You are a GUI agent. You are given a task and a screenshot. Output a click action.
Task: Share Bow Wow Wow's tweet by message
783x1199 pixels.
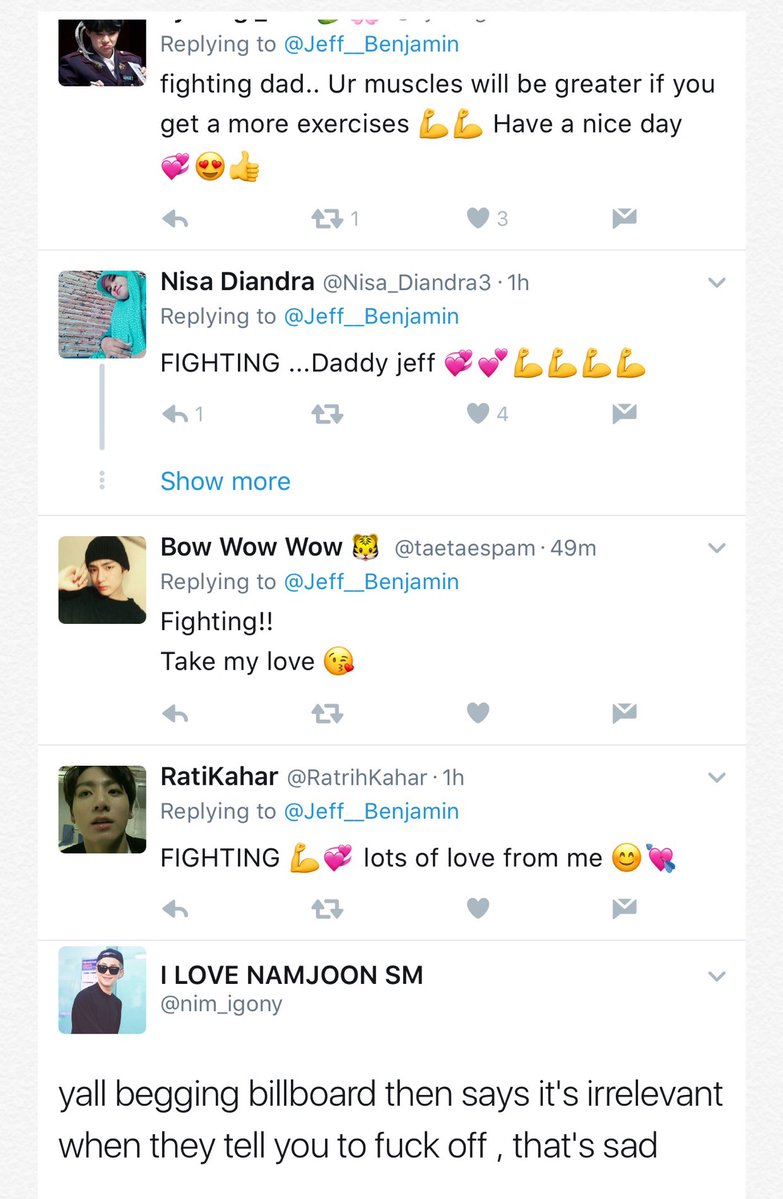point(625,713)
